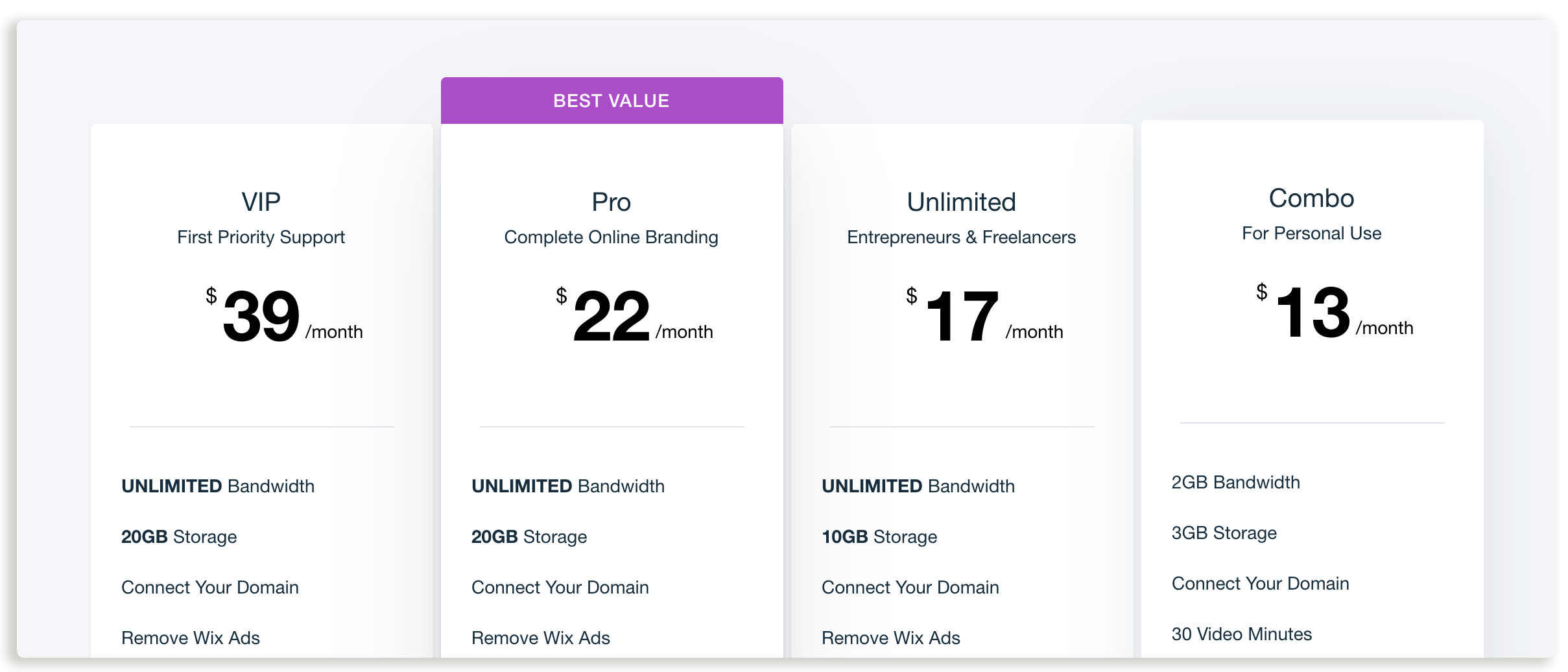The width and height of the screenshot is (1568, 672).
Task: Click First Priority Support subtitle
Action: [x=261, y=237]
